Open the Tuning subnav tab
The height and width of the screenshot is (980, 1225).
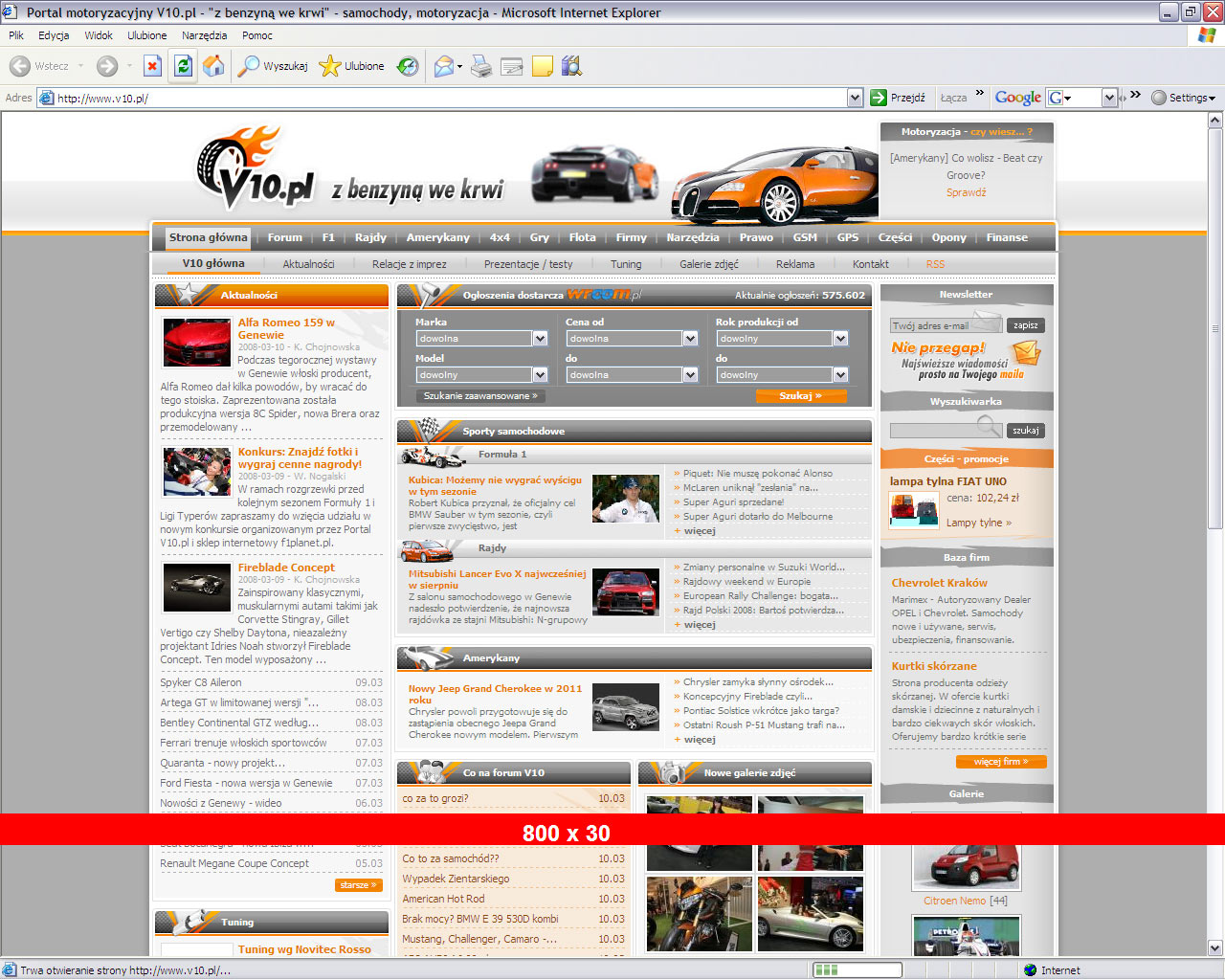tap(626, 264)
